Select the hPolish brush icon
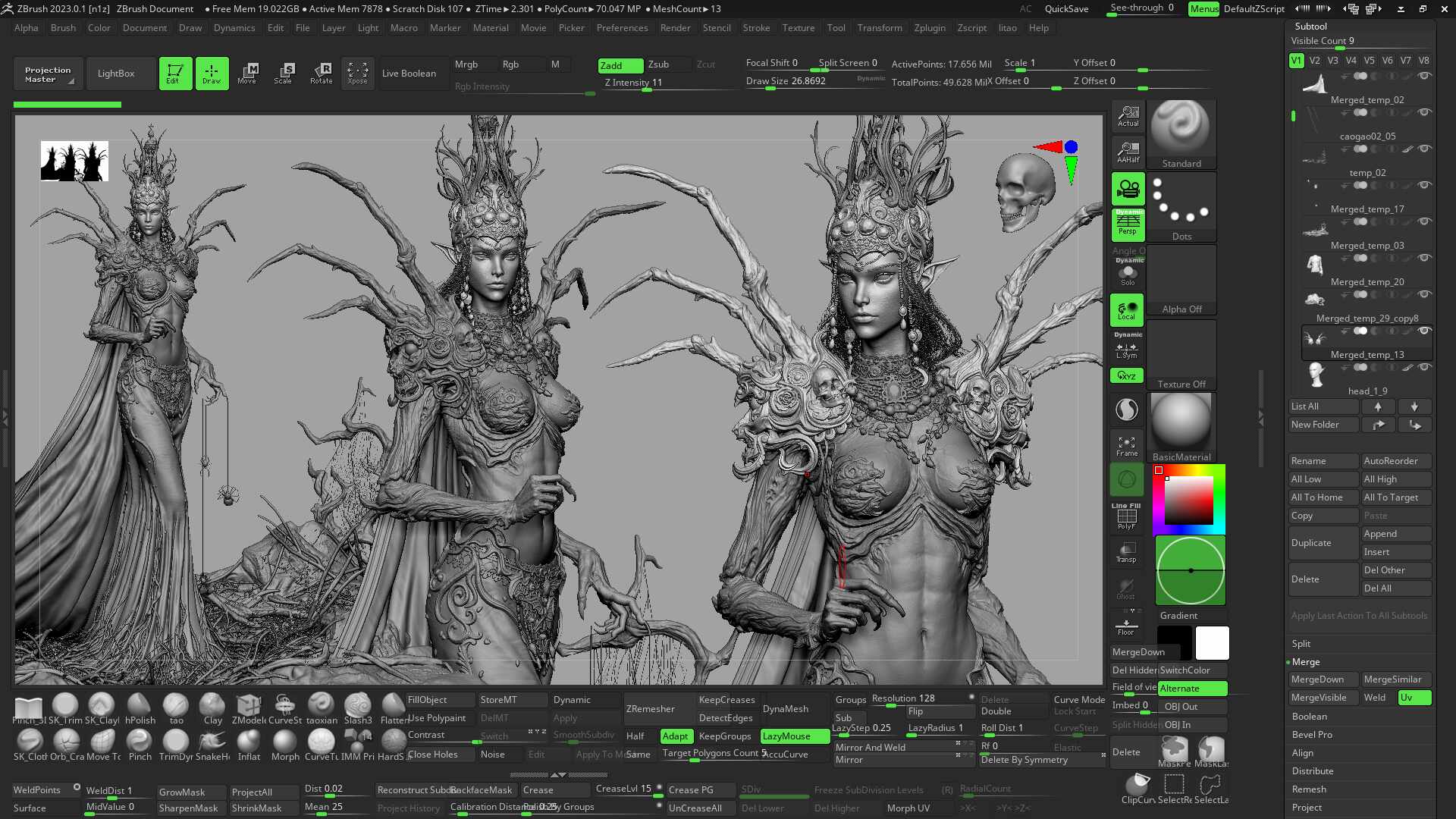The height and width of the screenshot is (819, 1456). click(x=140, y=709)
